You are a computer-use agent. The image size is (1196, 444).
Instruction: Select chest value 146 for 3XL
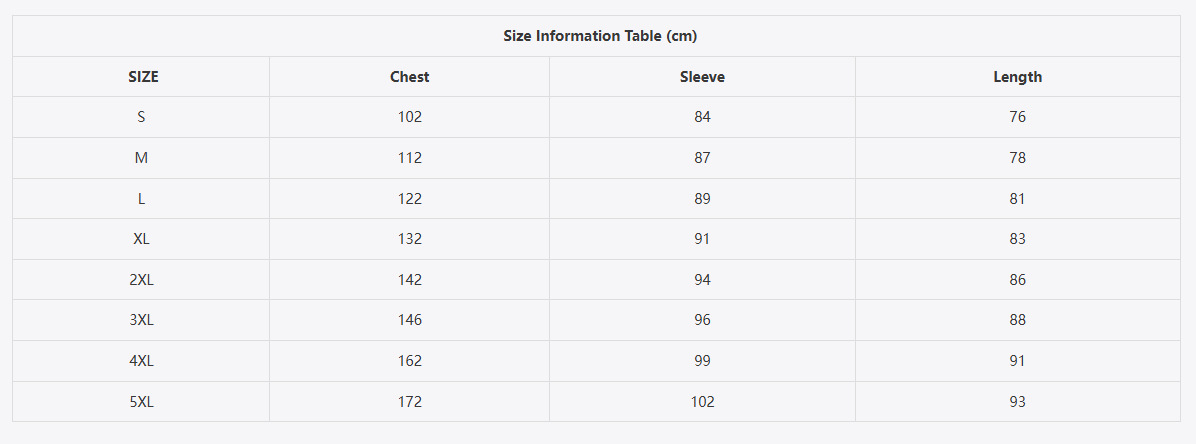(x=410, y=320)
